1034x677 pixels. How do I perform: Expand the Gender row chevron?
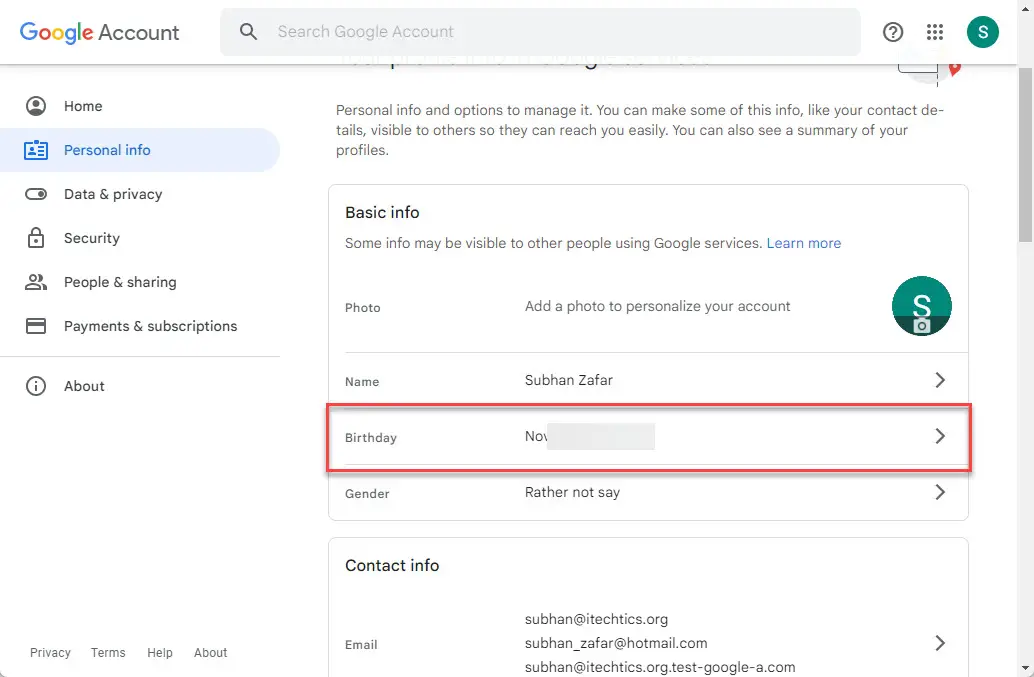939,492
